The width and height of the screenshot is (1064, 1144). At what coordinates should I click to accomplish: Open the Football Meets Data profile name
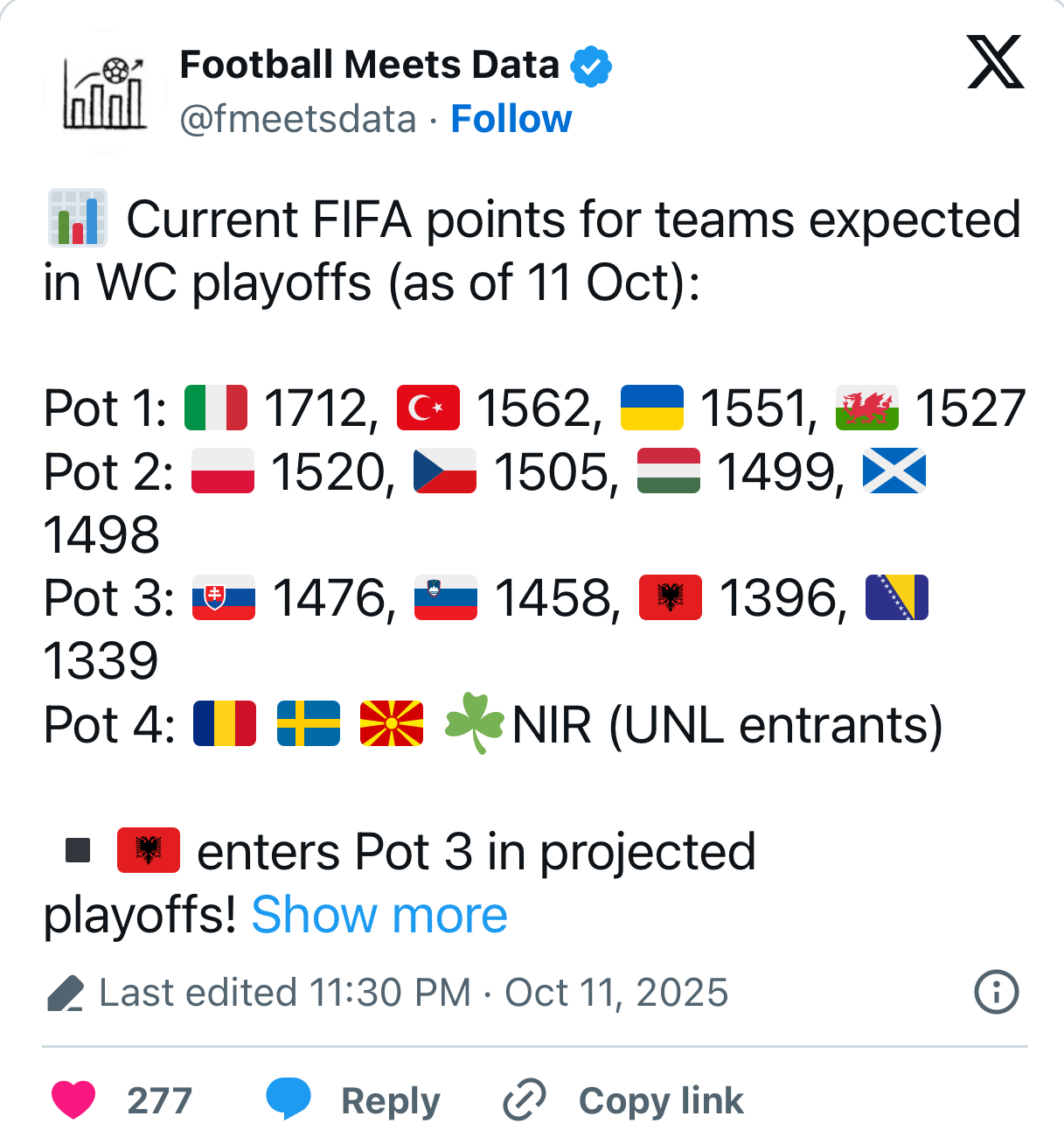[369, 66]
